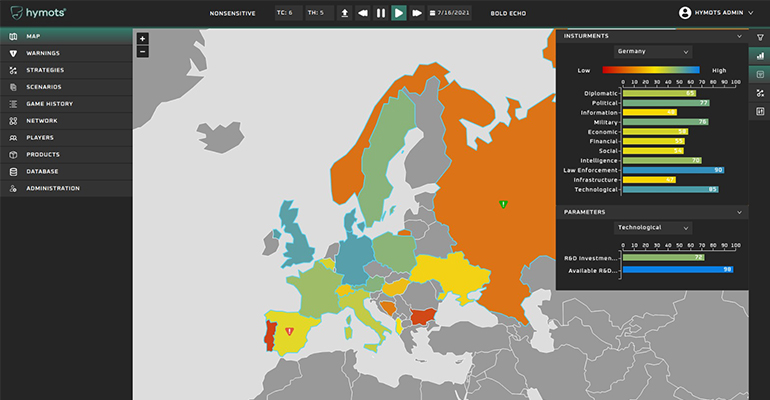The width and height of the screenshot is (770, 400).
Task: Open Game History from the sidebar
Action: tap(50, 104)
